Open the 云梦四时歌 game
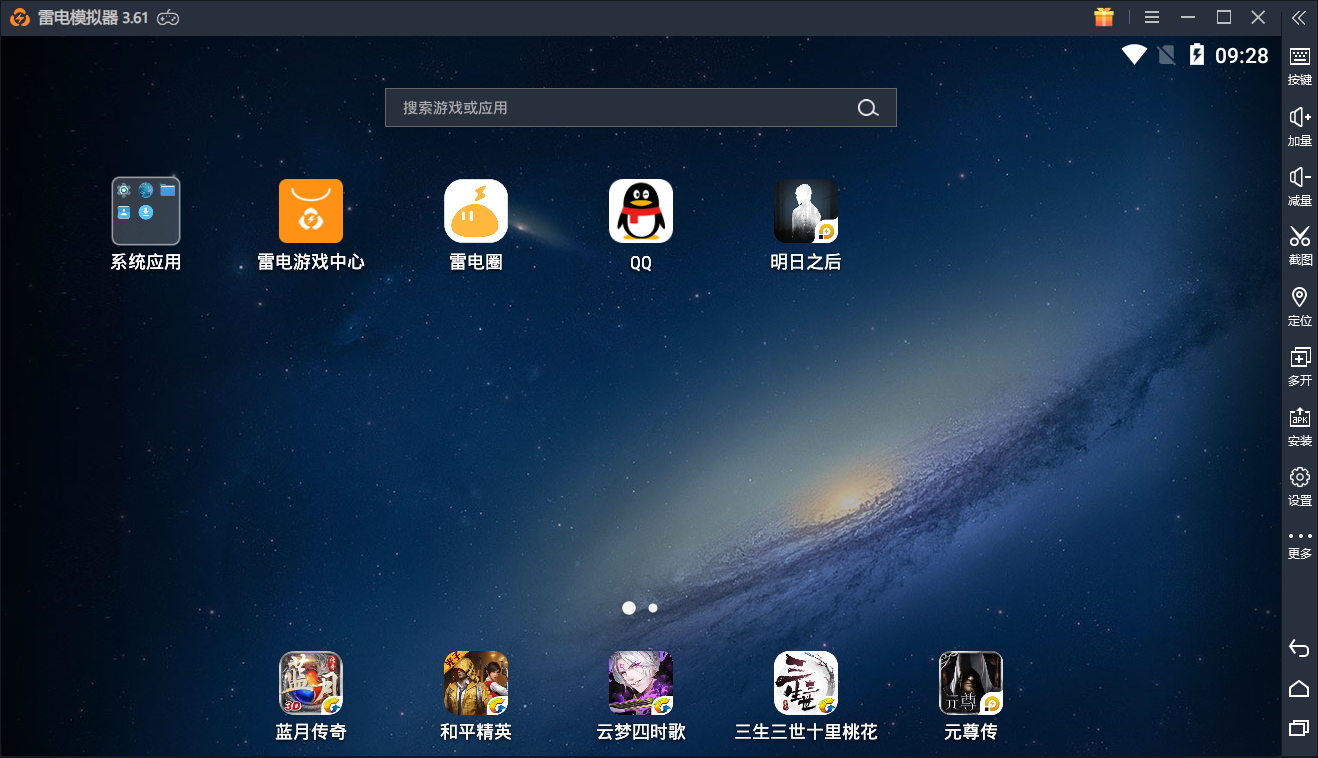 coord(641,683)
